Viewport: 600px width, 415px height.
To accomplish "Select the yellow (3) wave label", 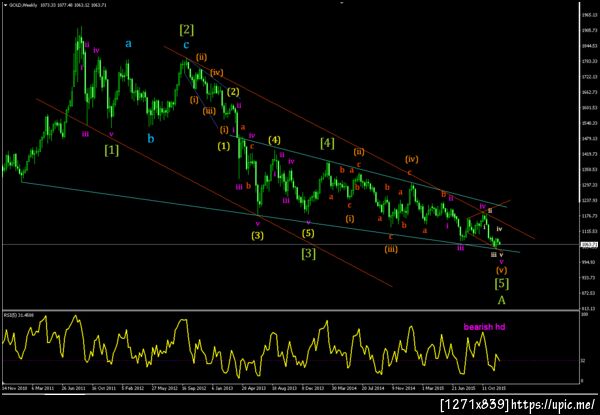I will coord(258,236).
